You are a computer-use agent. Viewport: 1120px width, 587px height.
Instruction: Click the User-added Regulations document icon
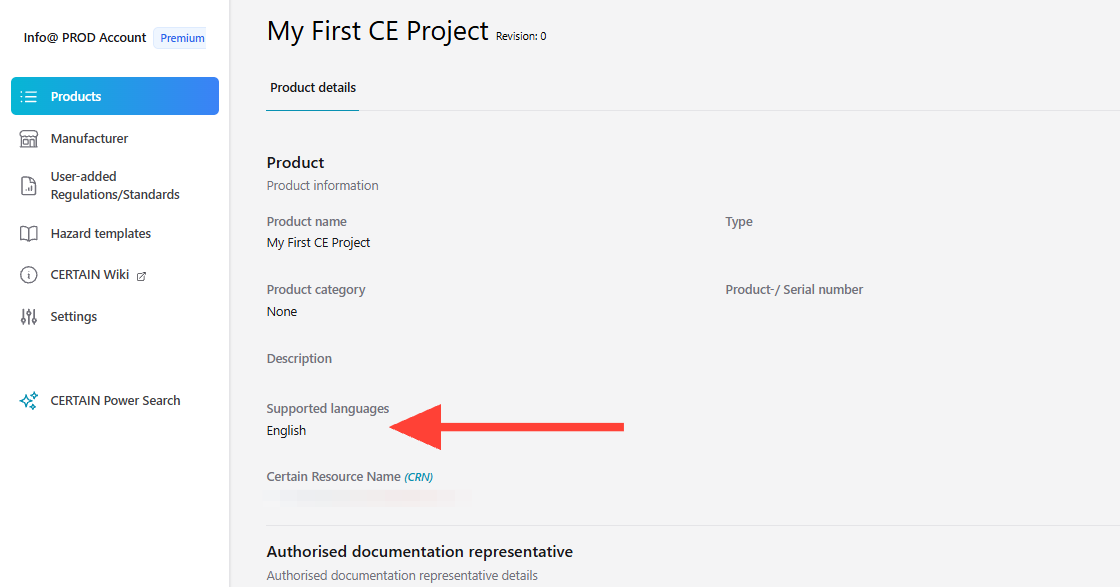click(x=29, y=186)
